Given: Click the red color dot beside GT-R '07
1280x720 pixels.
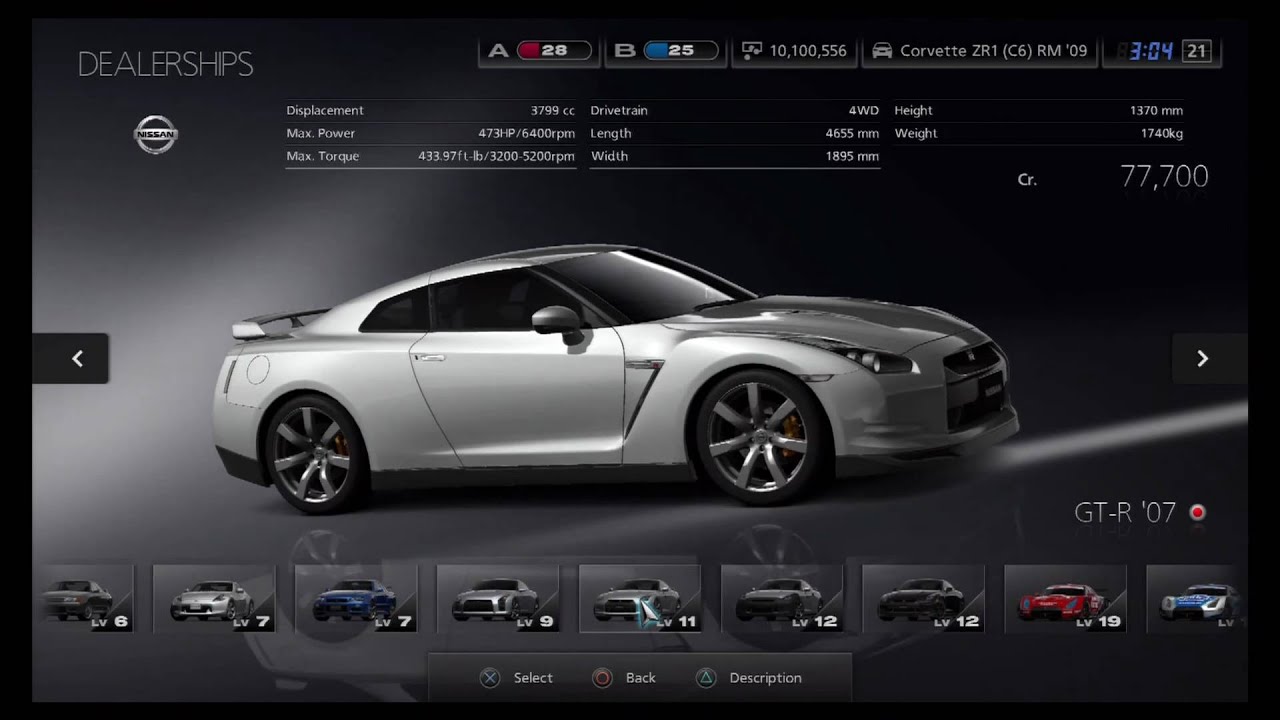Looking at the screenshot, I should click(1197, 513).
